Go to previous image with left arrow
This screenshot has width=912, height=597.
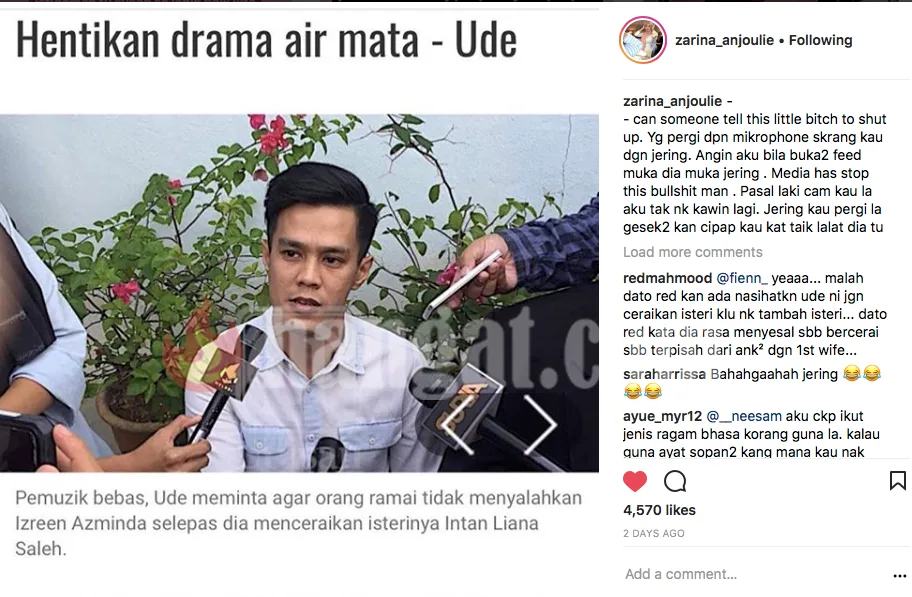tap(457, 425)
